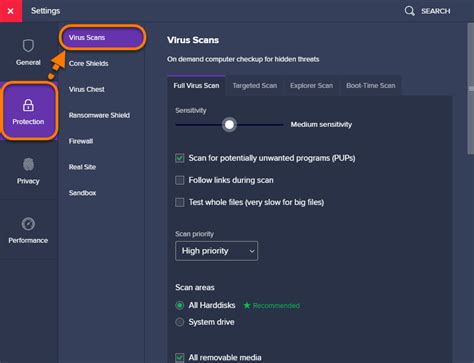Switch to Full Virus Scan tab

196,86
